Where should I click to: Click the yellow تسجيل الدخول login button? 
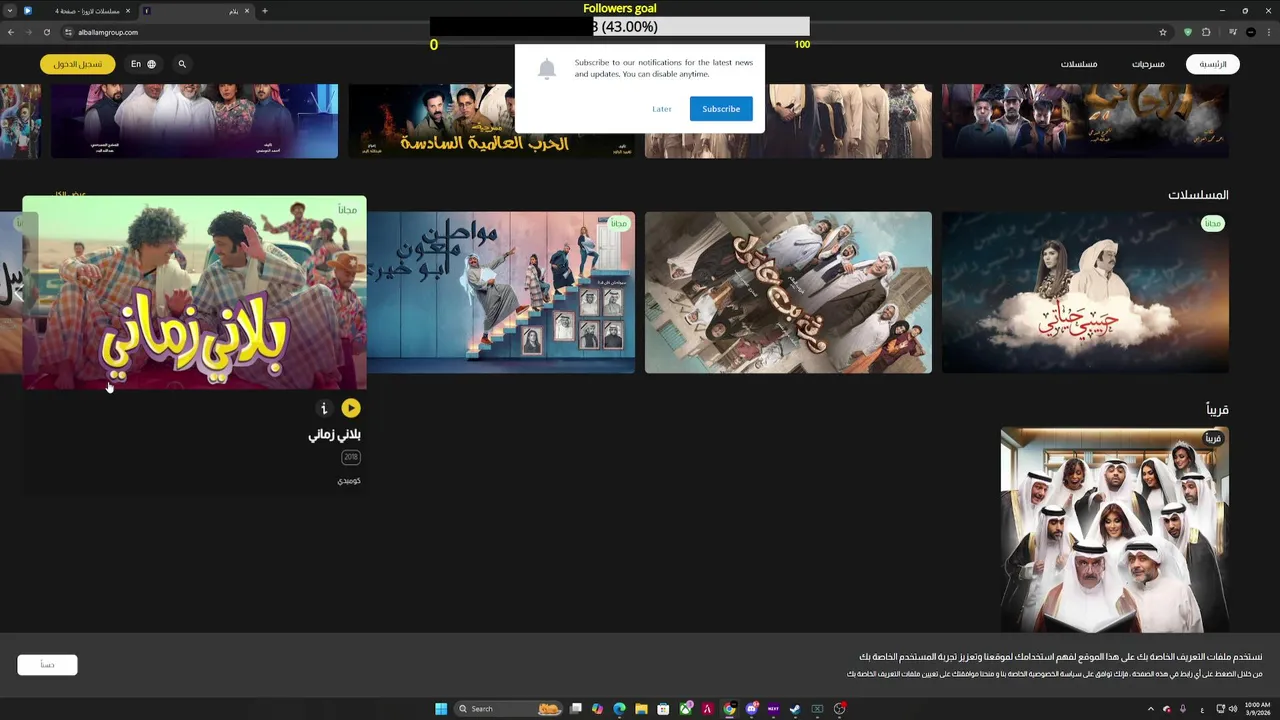(x=78, y=64)
